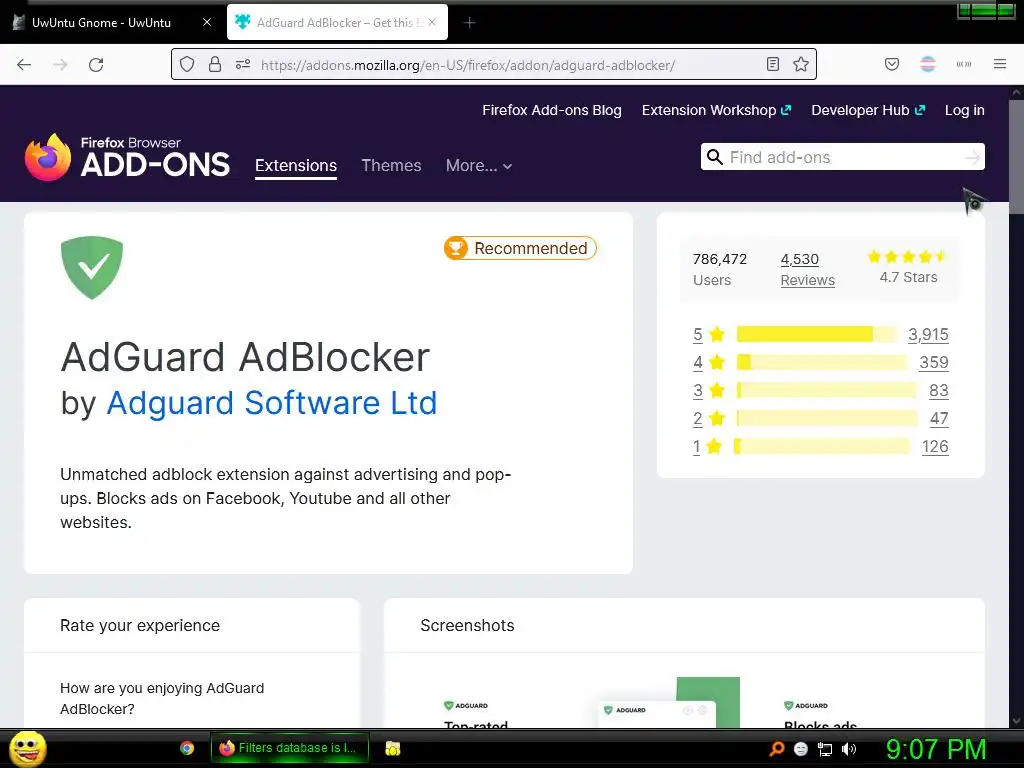Close the AdGuard AdBlocker tab
This screenshot has height=768, width=1024.
432,22
